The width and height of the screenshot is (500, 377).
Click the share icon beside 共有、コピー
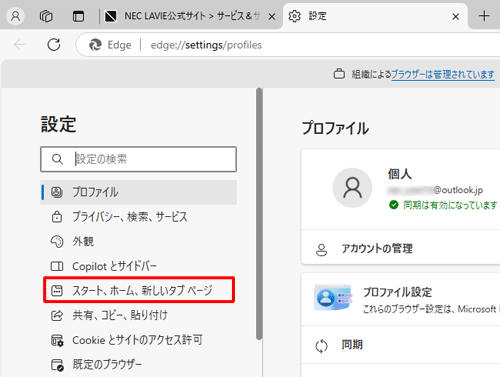click(x=57, y=315)
